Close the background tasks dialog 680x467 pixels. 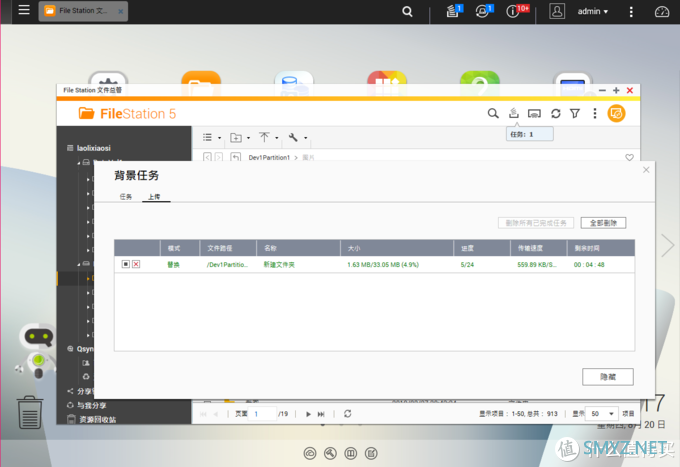pyautogui.click(x=646, y=170)
